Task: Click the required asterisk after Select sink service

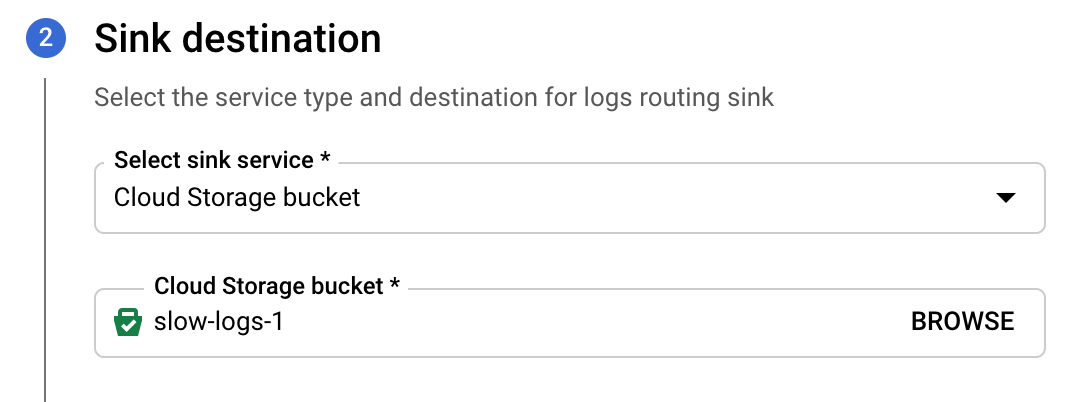Action: pos(325,159)
